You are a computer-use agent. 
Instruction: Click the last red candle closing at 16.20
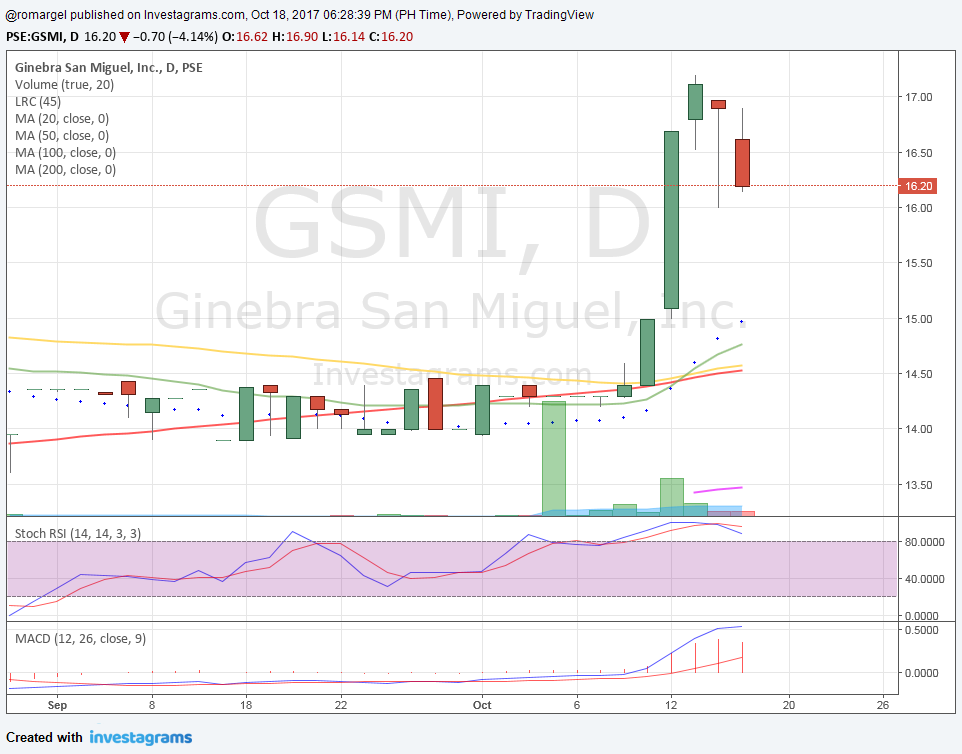[742, 163]
